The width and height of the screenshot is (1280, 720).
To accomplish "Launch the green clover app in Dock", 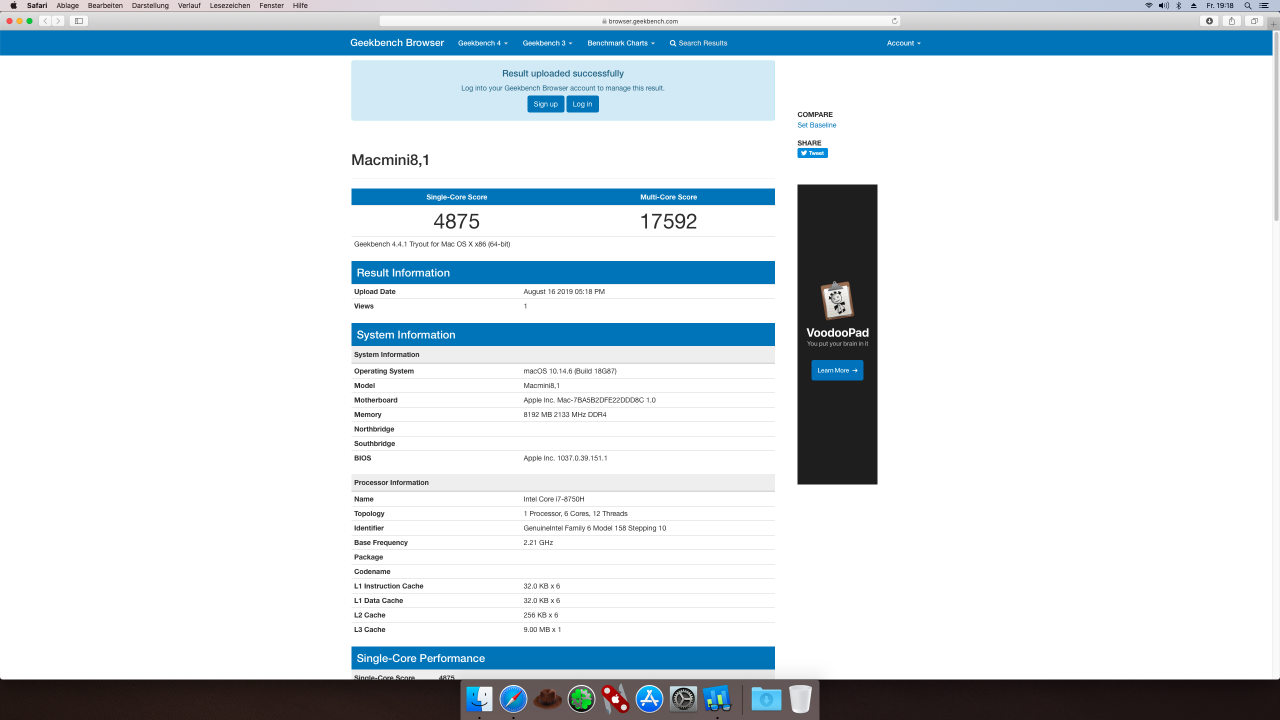I will coord(581,699).
